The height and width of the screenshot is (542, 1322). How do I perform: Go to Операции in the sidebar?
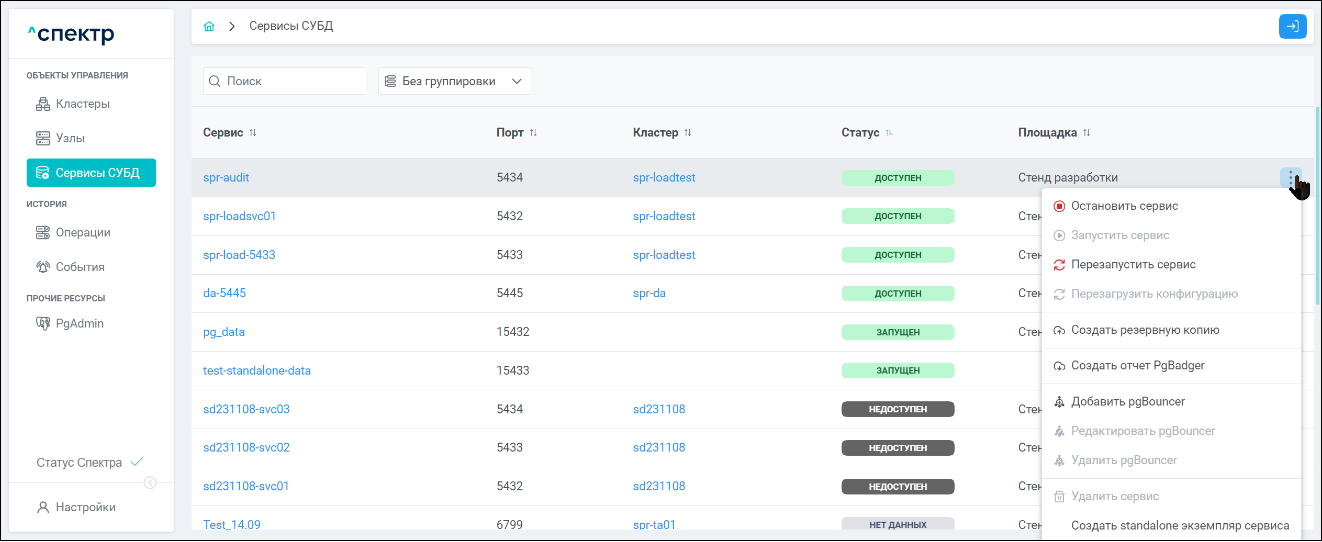pyautogui.click(x=82, y=233)
